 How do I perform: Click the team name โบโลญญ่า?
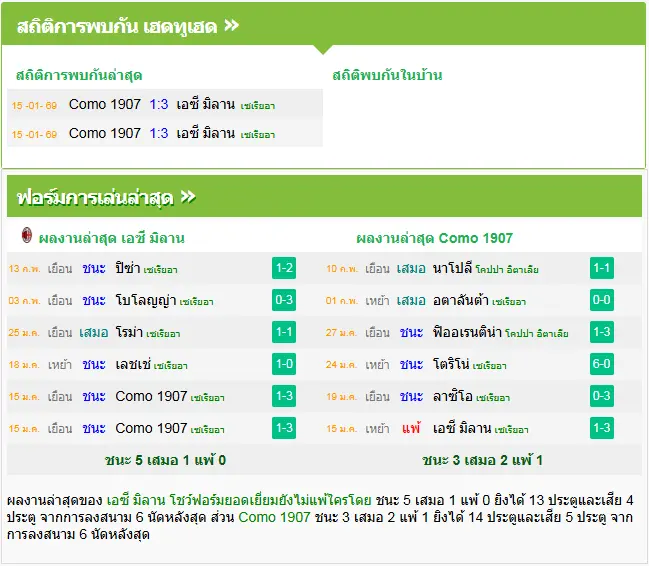pyautogui.click(x=146, y=301)
